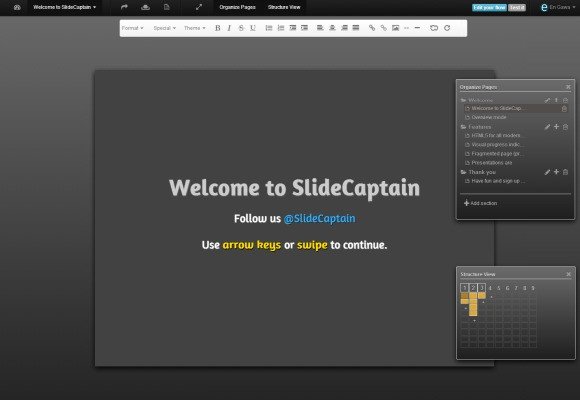Follow the @SlideCaptain link on the slide
The width and height of the screenshot is (580, 400).
(x=320, y=219)
